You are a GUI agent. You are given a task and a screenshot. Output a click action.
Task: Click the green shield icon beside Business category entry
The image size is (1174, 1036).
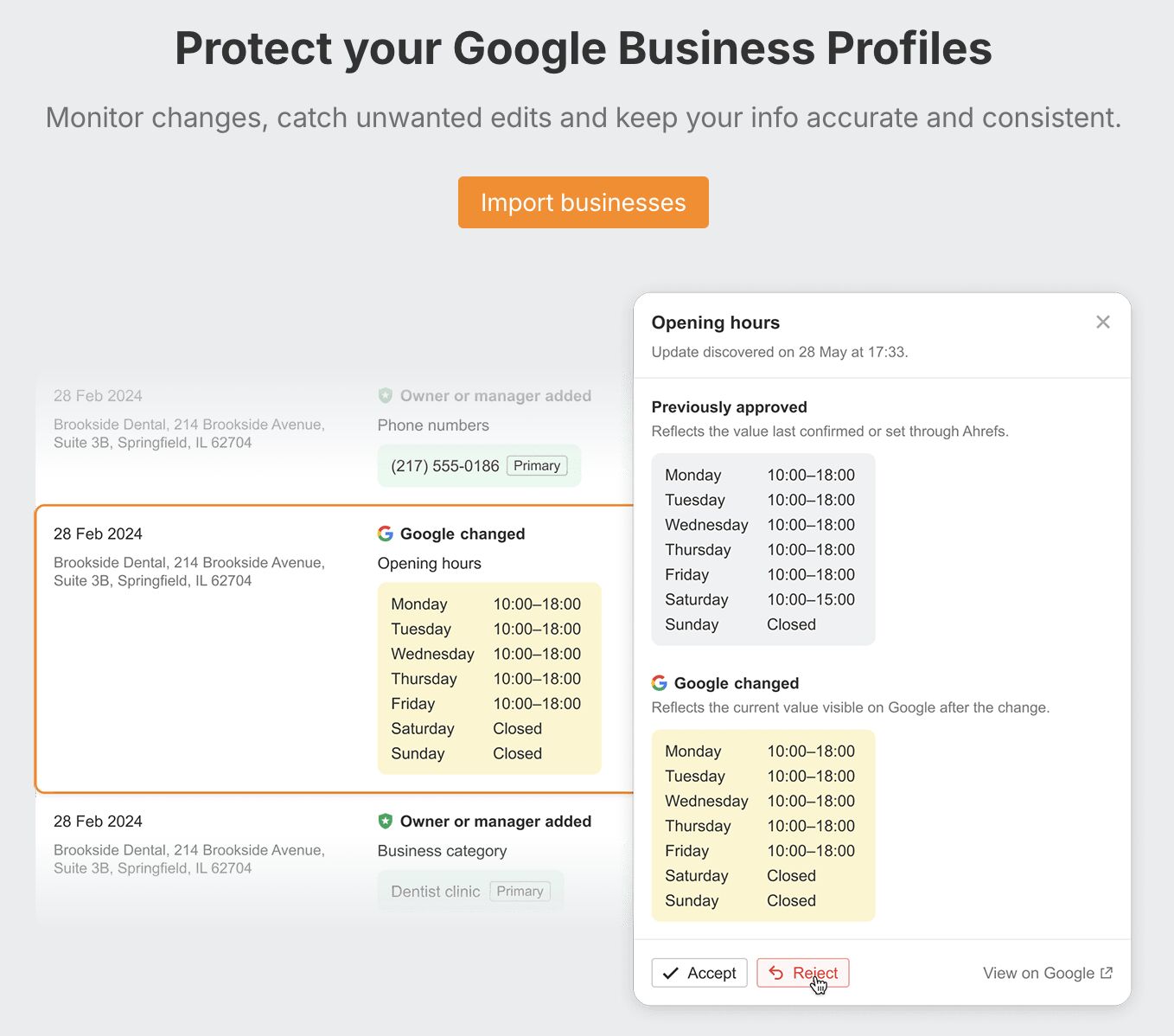pos(386,822)
